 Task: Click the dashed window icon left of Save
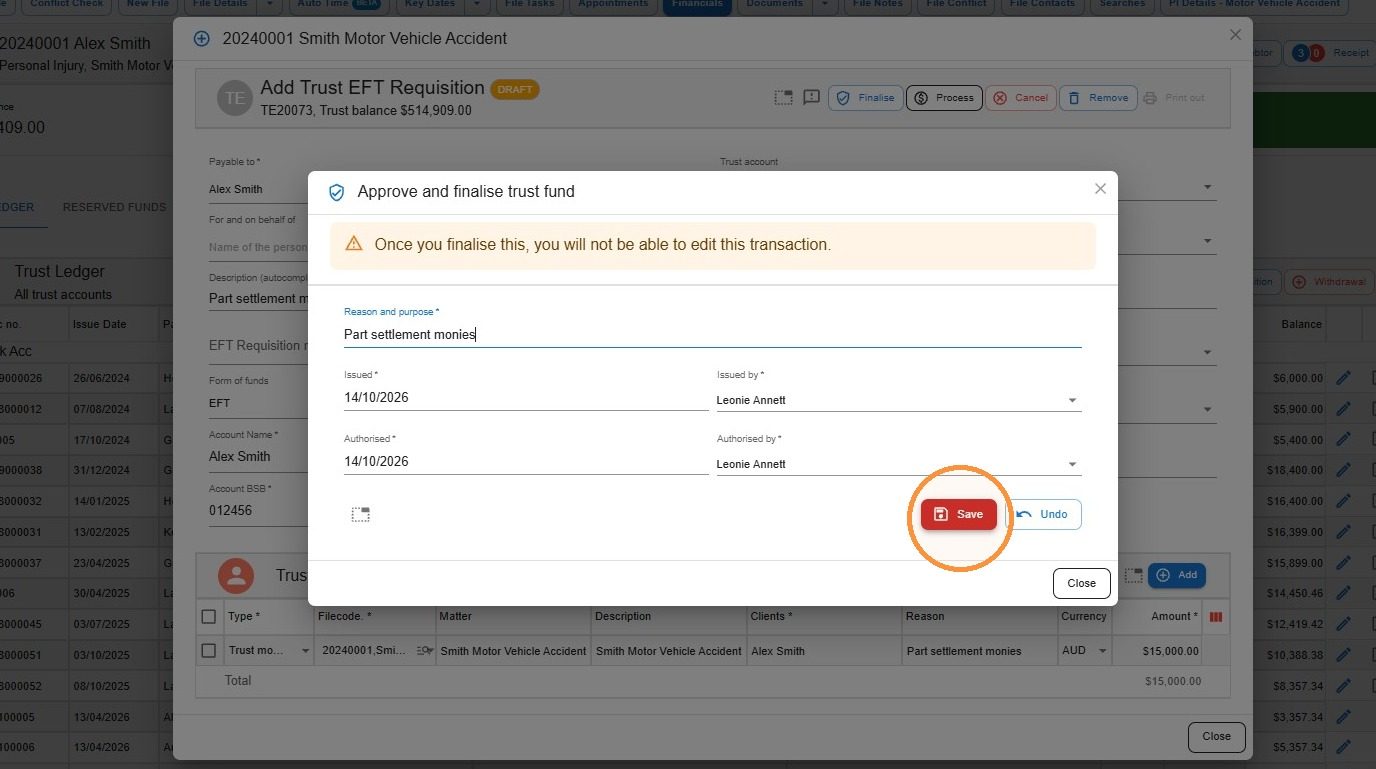[x=361, y=514]
